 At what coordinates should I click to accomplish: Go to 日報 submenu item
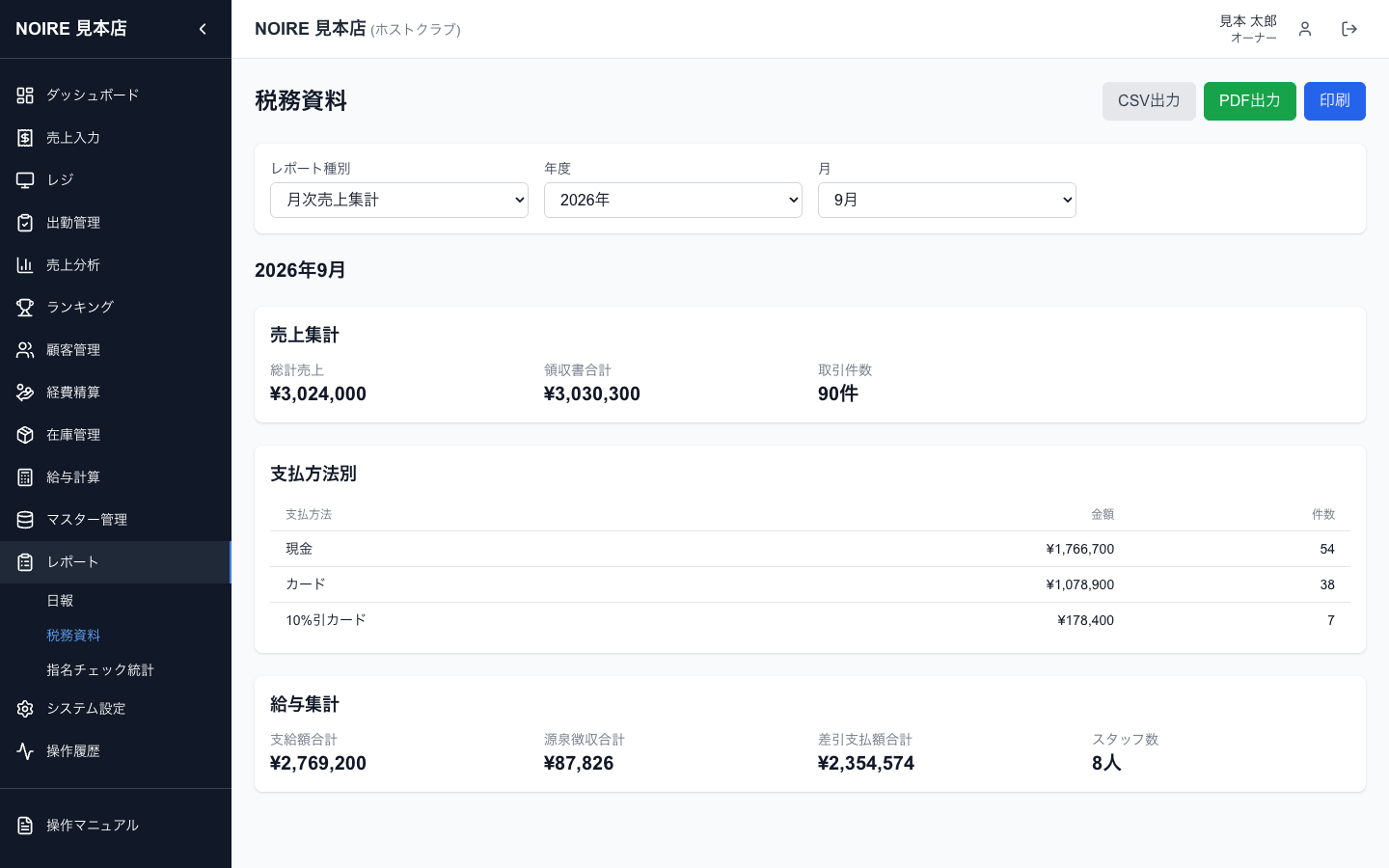click(60, 601)
